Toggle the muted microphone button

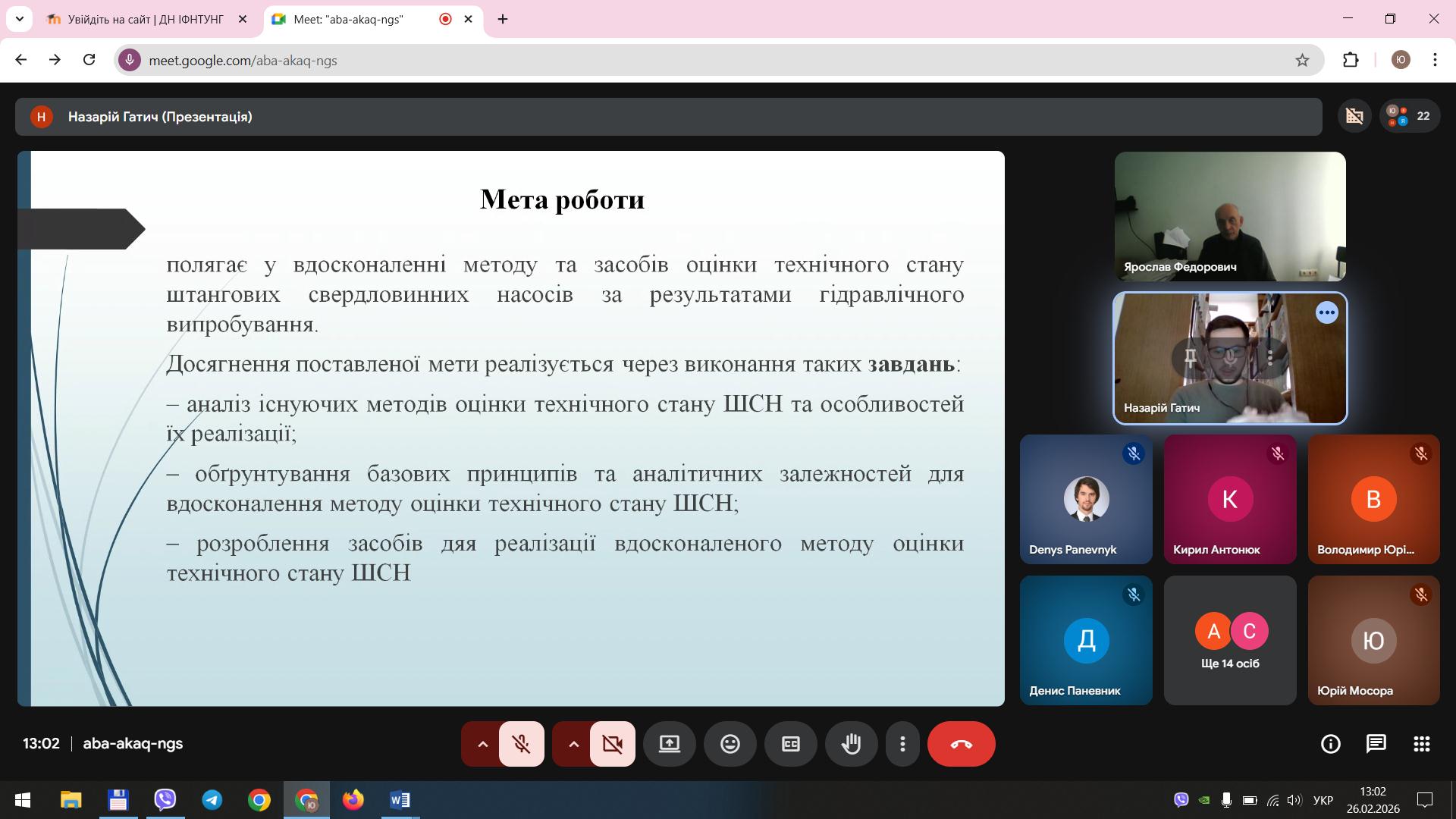point(521,744)
